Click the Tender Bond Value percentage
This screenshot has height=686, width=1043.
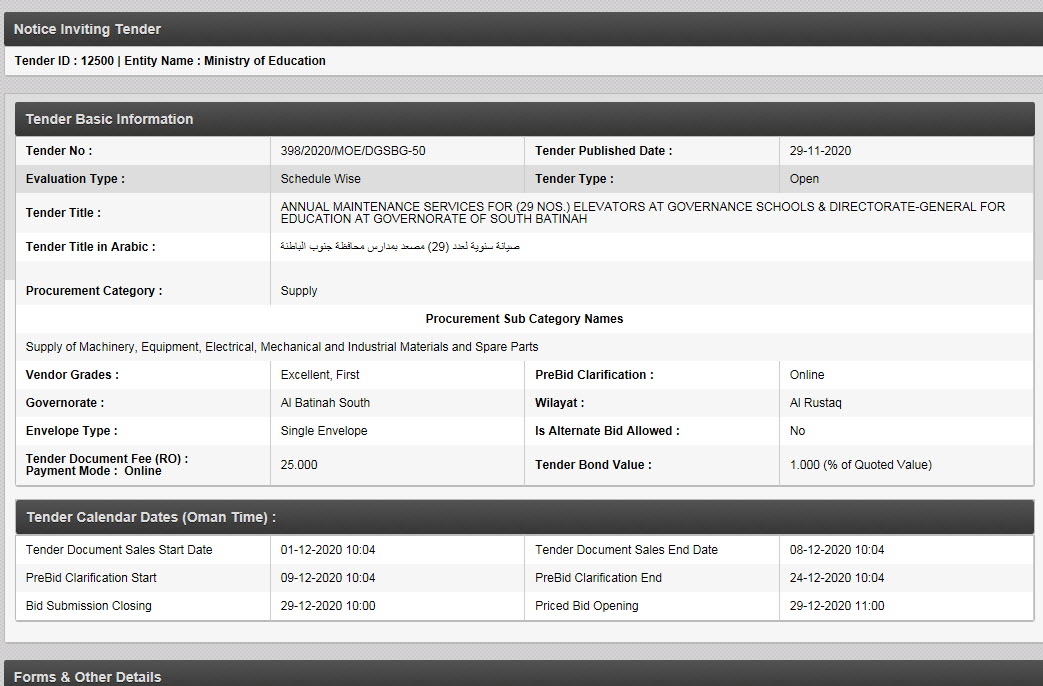click(860, 465)
